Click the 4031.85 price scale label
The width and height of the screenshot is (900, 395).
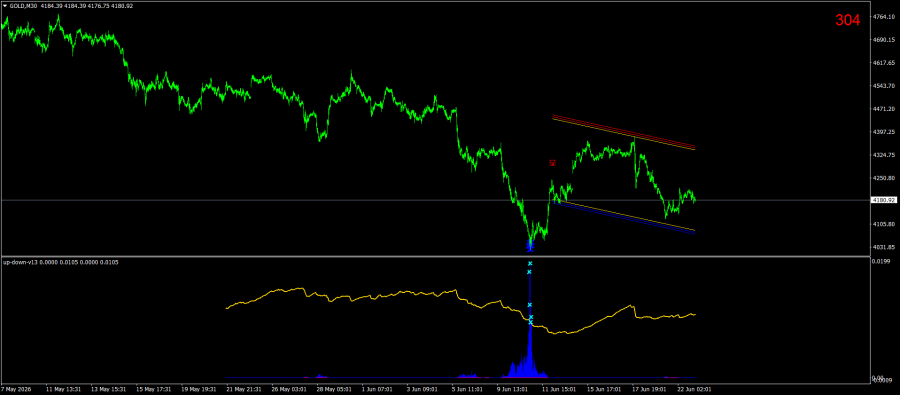tap(884, 247)
